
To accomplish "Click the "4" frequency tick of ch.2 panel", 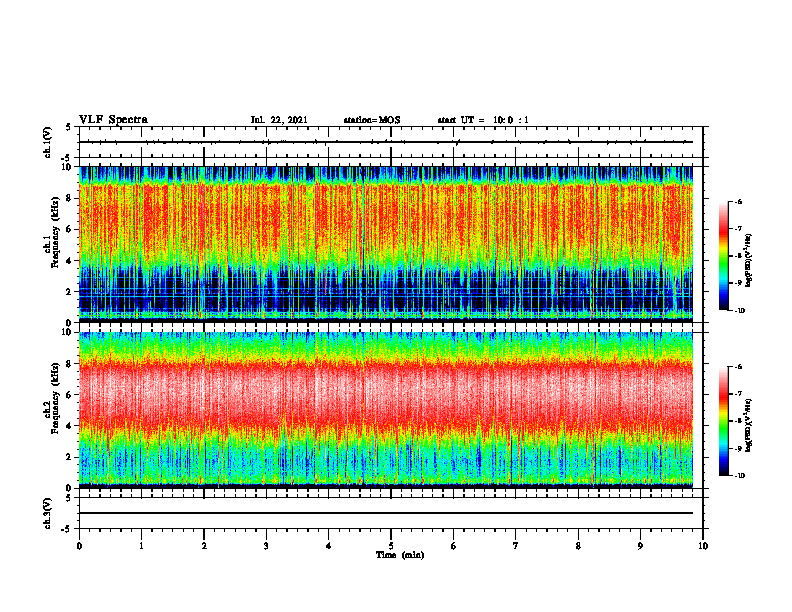I will (70, 426).
